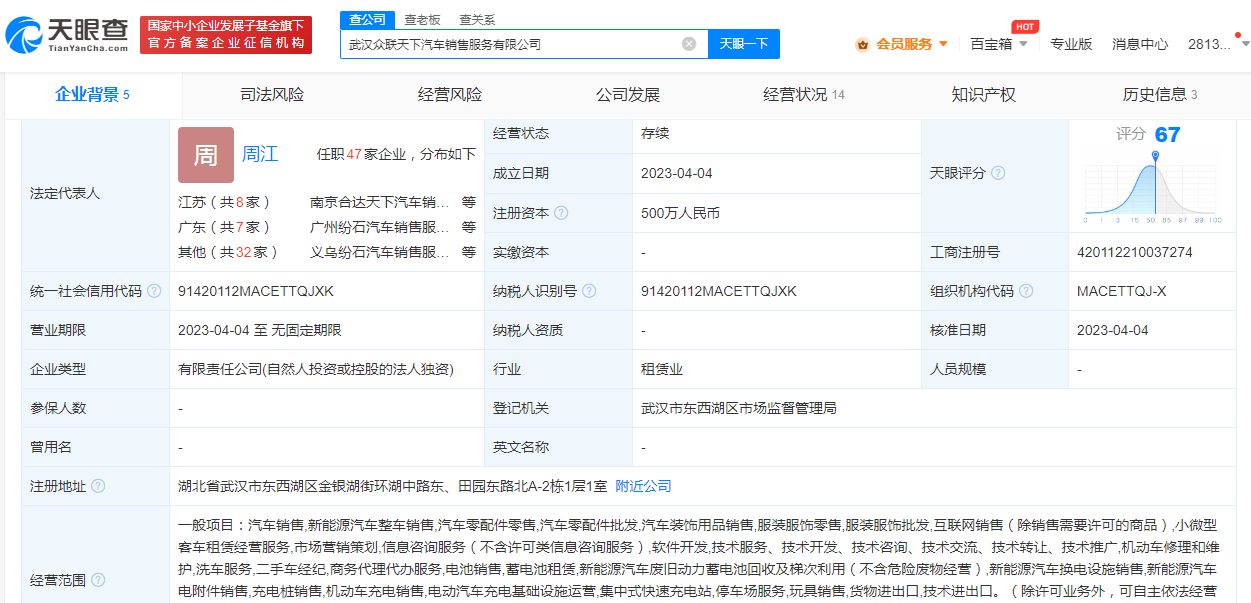
Task: Open 广州纷石汽车销售服... company link
Action: [x=380, y=227]
